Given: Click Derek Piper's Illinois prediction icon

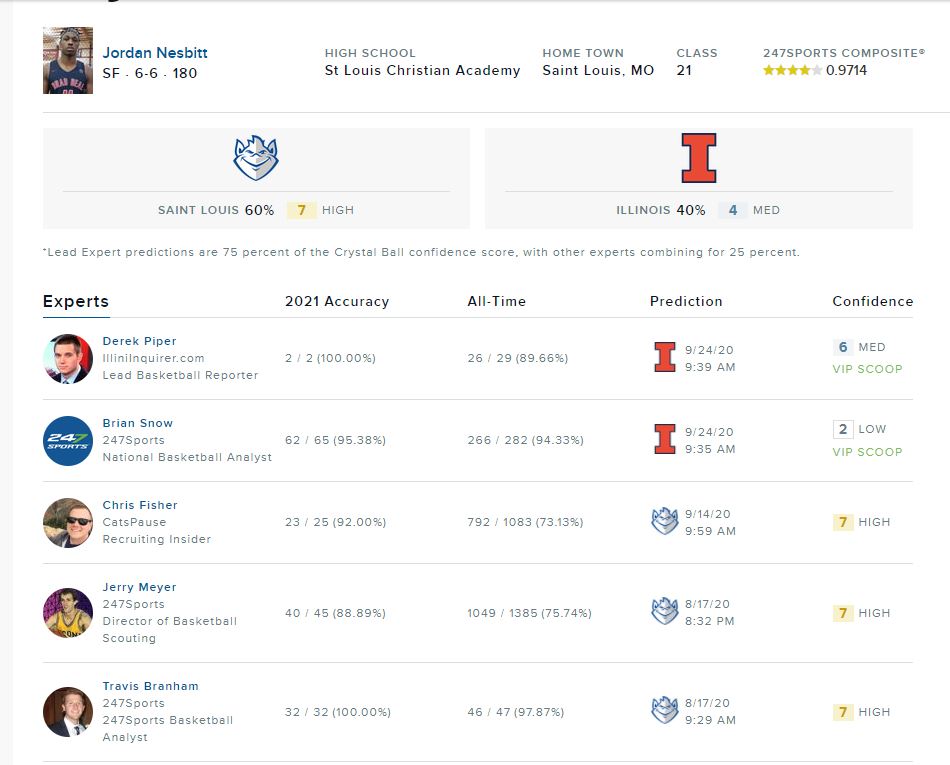Looking at the screenshot, I should (x=665, y=358).
